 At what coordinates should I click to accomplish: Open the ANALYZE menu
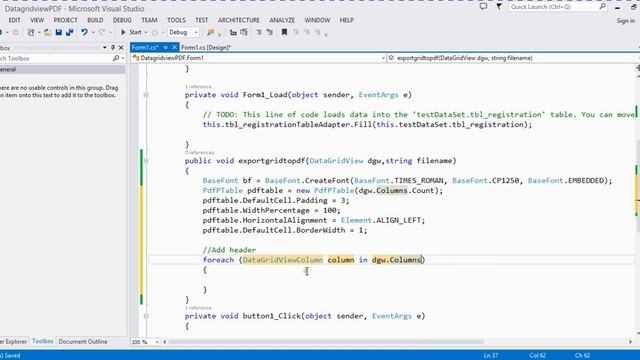(x=282, y=20)
